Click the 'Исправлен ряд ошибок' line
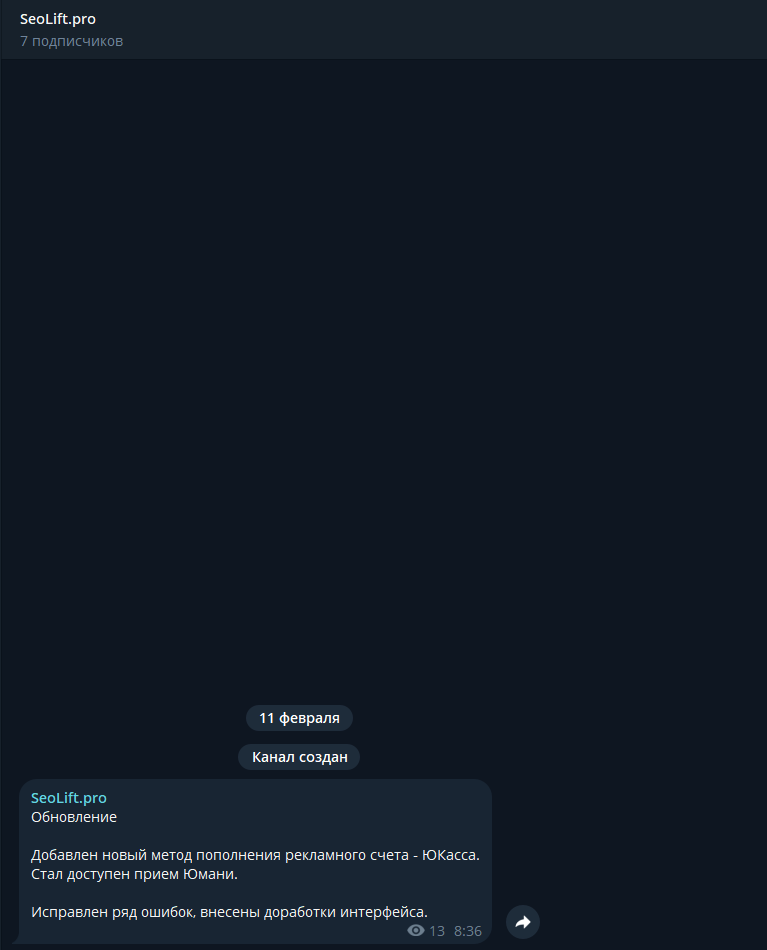This screenshot has height=950, width=767. coord(230,912)
